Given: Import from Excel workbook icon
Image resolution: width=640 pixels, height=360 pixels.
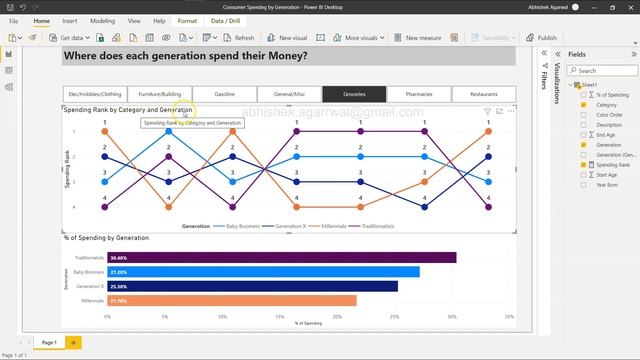Looking at the screenshot, I should (100, 38).
